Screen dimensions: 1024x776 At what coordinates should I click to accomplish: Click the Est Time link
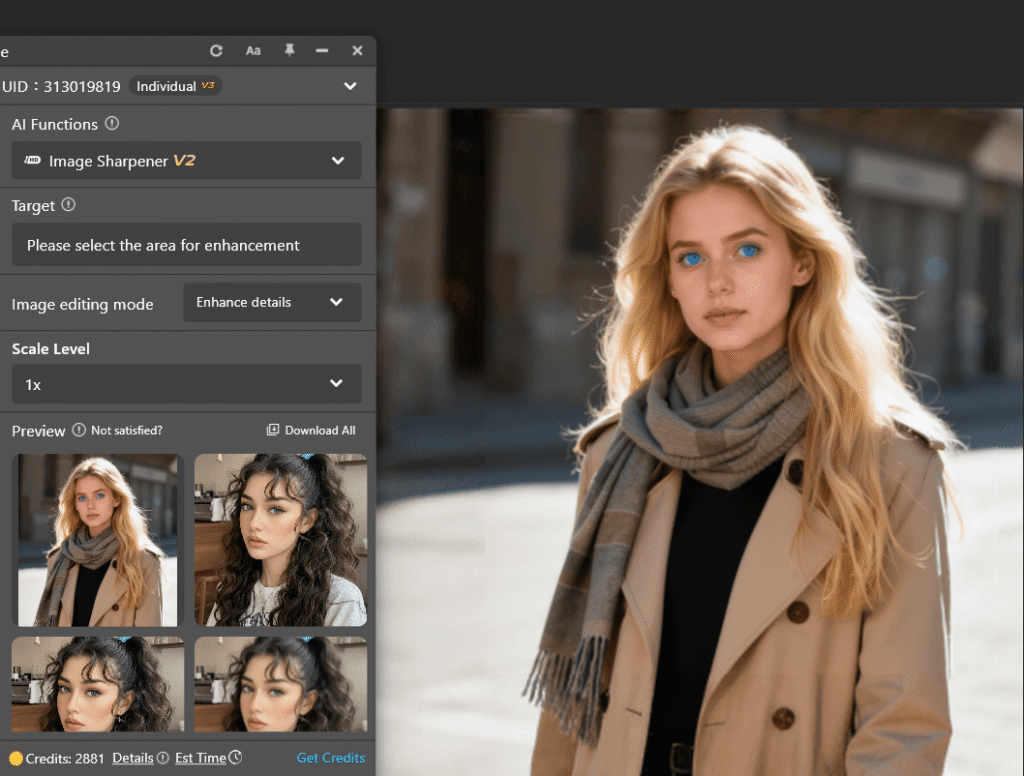(x=200, y=758)
